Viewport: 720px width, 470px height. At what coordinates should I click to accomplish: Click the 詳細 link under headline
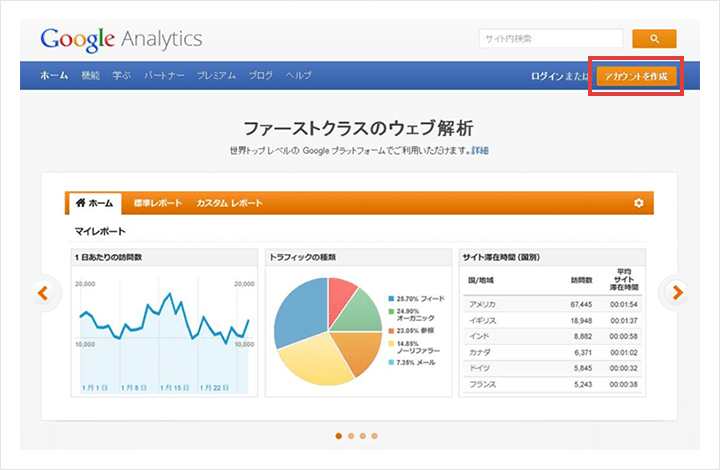tap(480, 151)
